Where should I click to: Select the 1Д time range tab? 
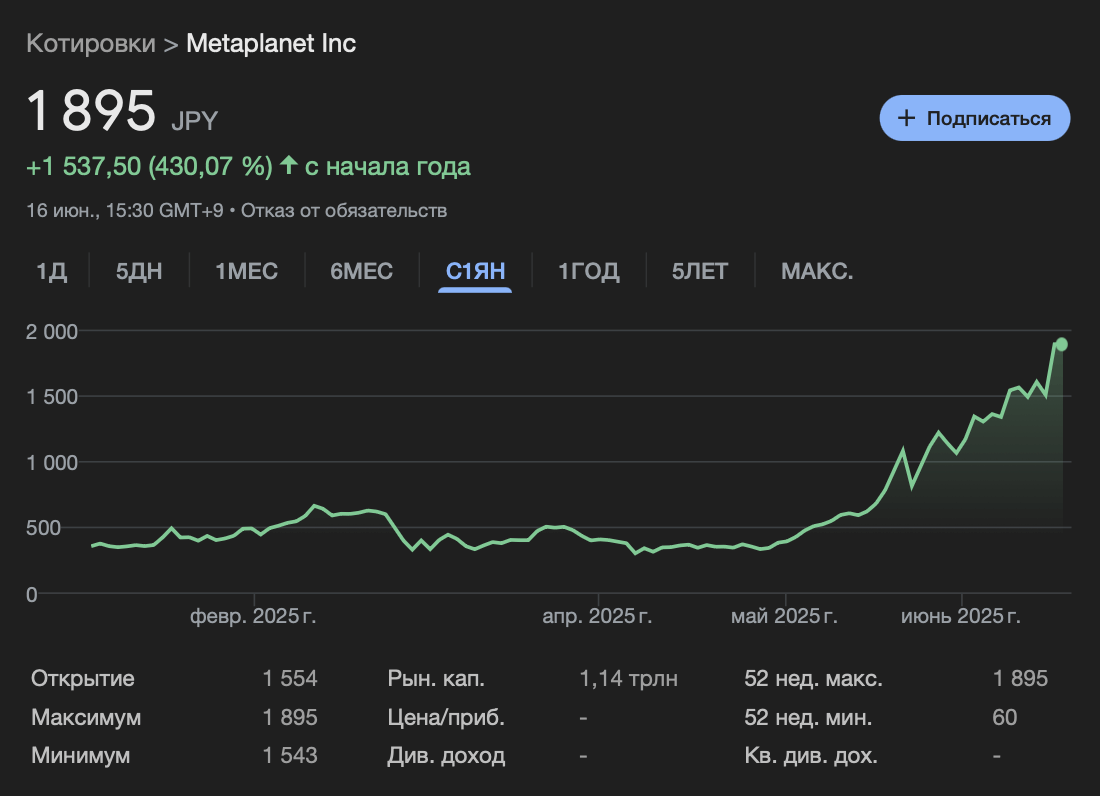coord(52,271)
